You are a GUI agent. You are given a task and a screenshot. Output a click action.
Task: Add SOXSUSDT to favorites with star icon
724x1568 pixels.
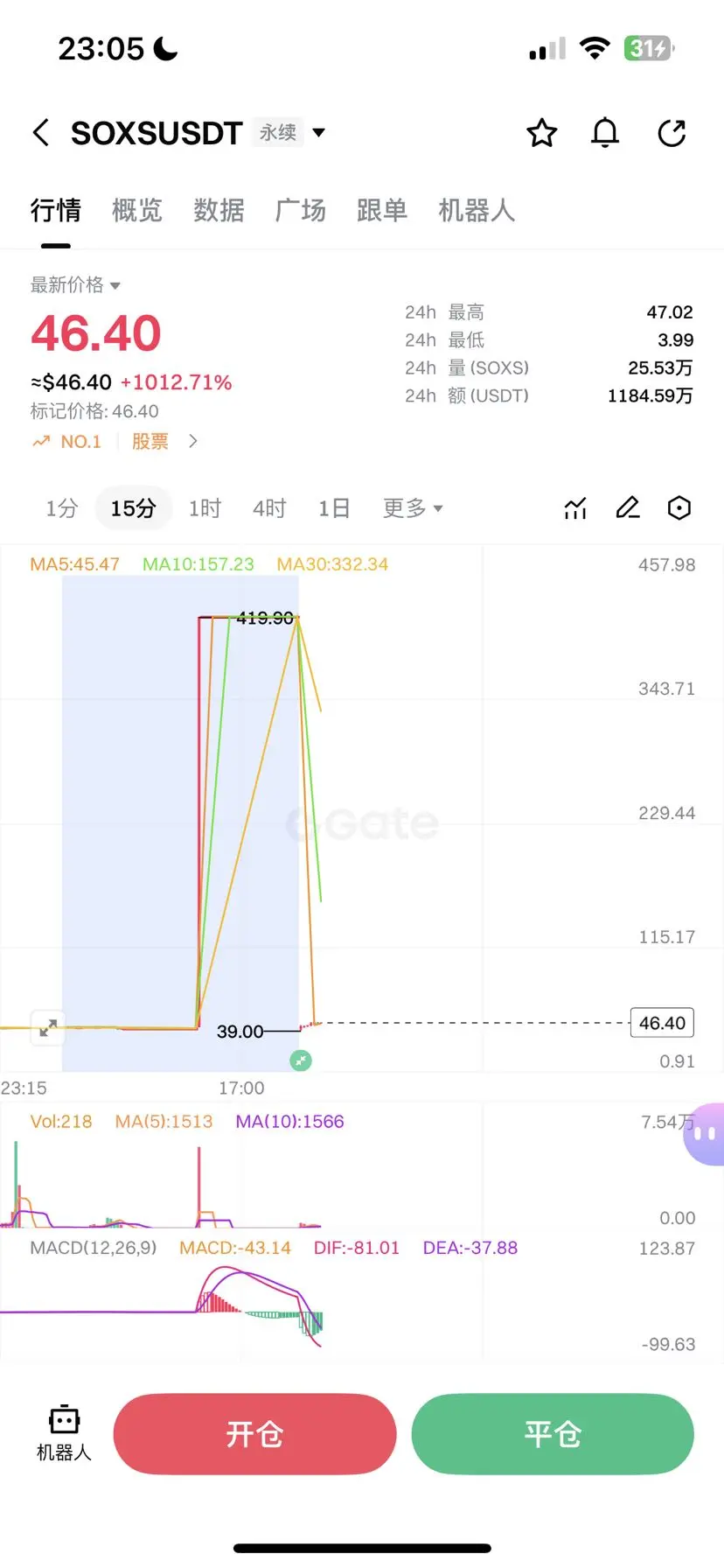pyautogui.click(x=542, y=133)
